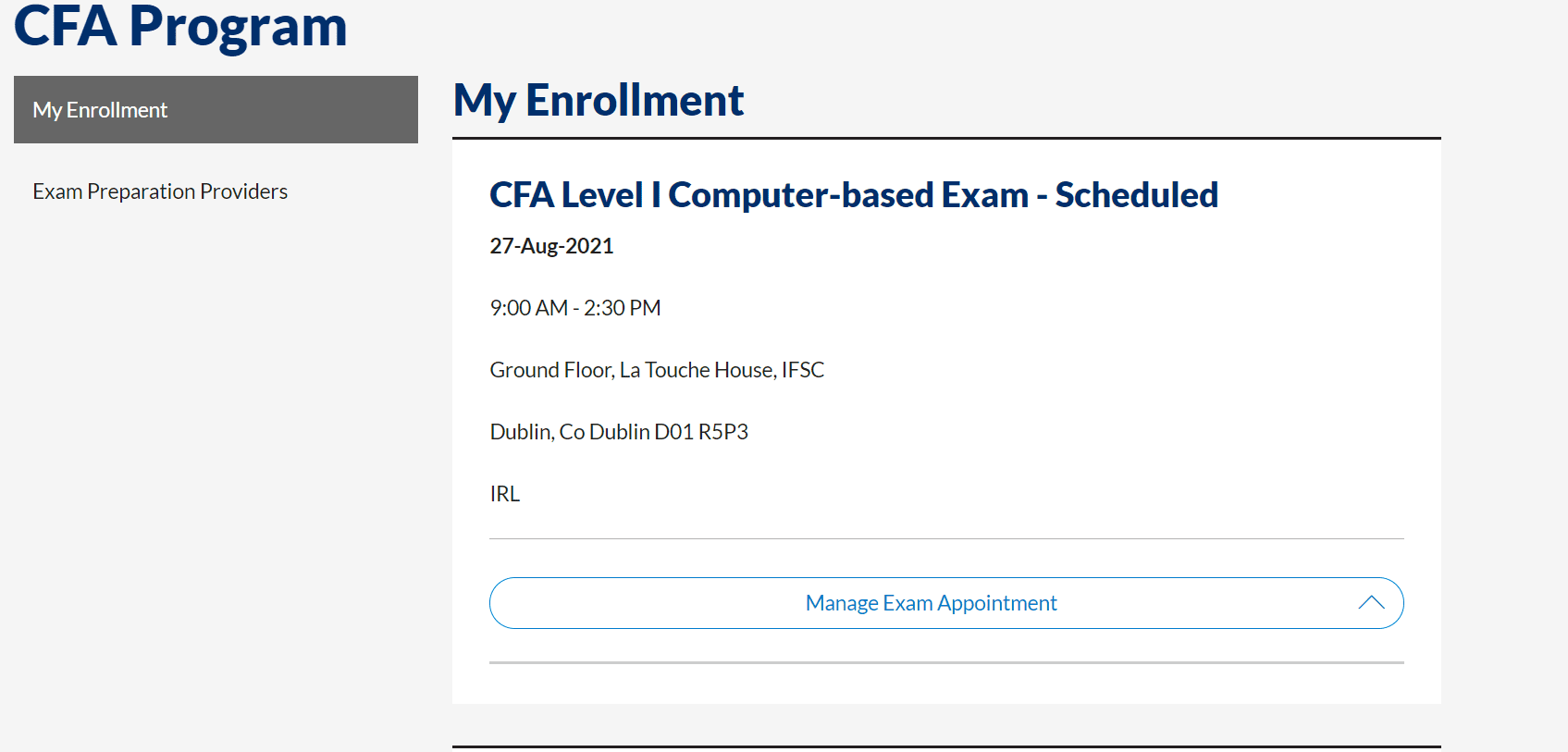Click the word Program in the top heading
The image size is (1568, 752).
(x=238, y=26)
